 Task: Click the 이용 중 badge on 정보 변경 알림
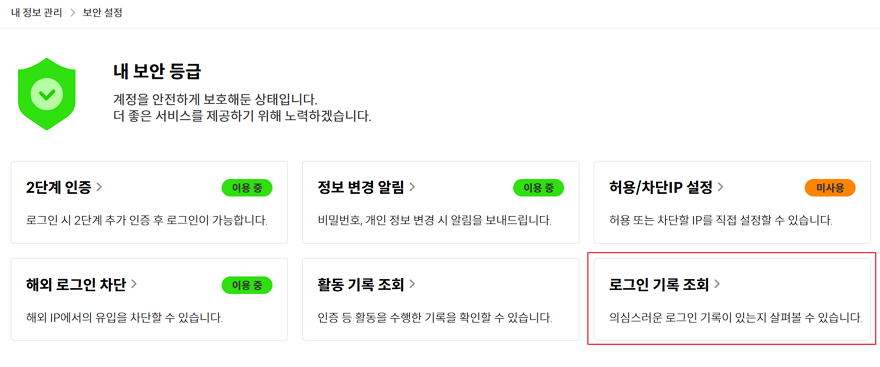click(x=539, y=188)
